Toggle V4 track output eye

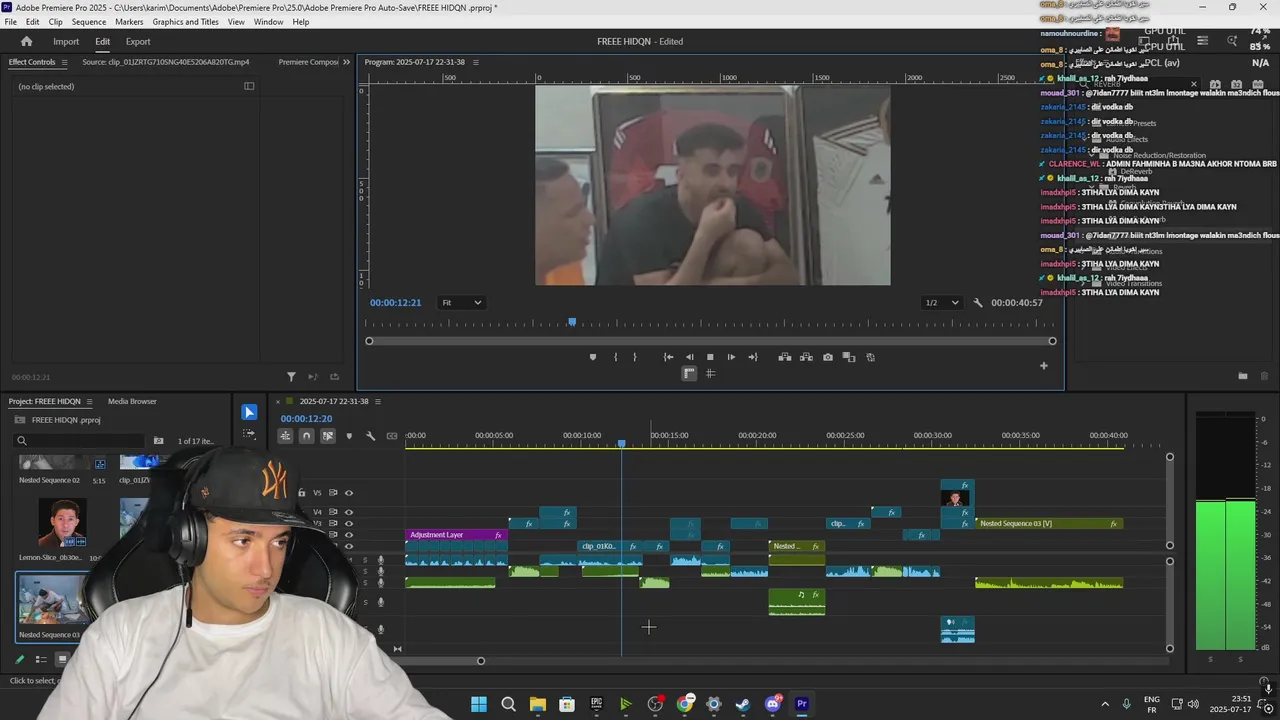[349, 512]
